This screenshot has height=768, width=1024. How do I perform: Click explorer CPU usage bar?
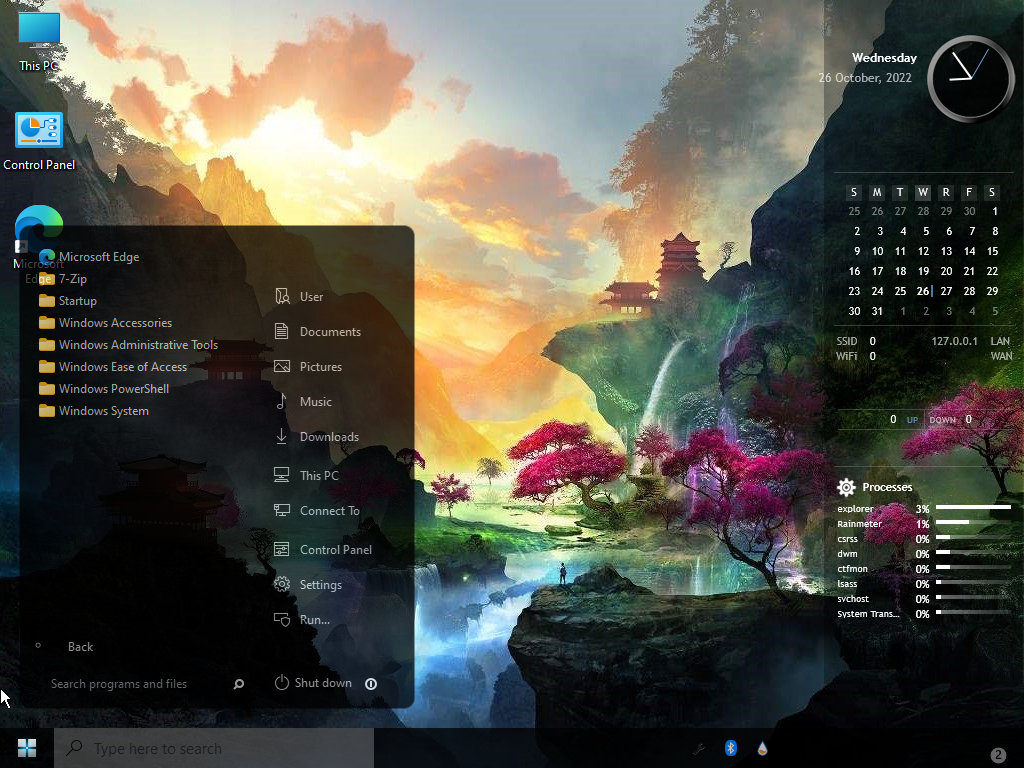(x=973, y=507)
